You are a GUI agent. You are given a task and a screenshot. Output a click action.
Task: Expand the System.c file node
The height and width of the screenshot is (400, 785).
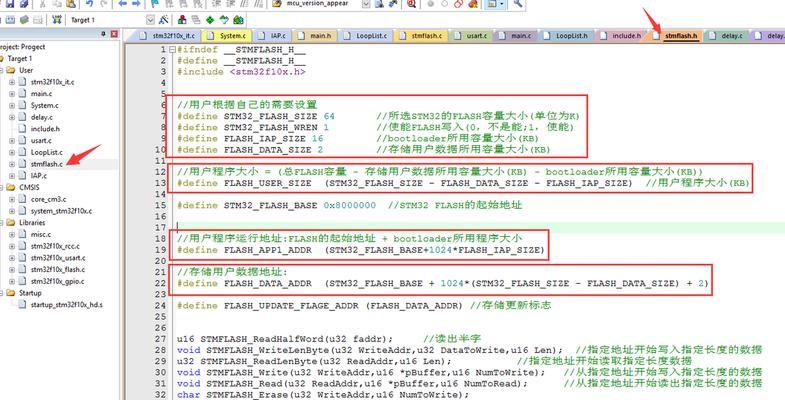coord(12,105)
